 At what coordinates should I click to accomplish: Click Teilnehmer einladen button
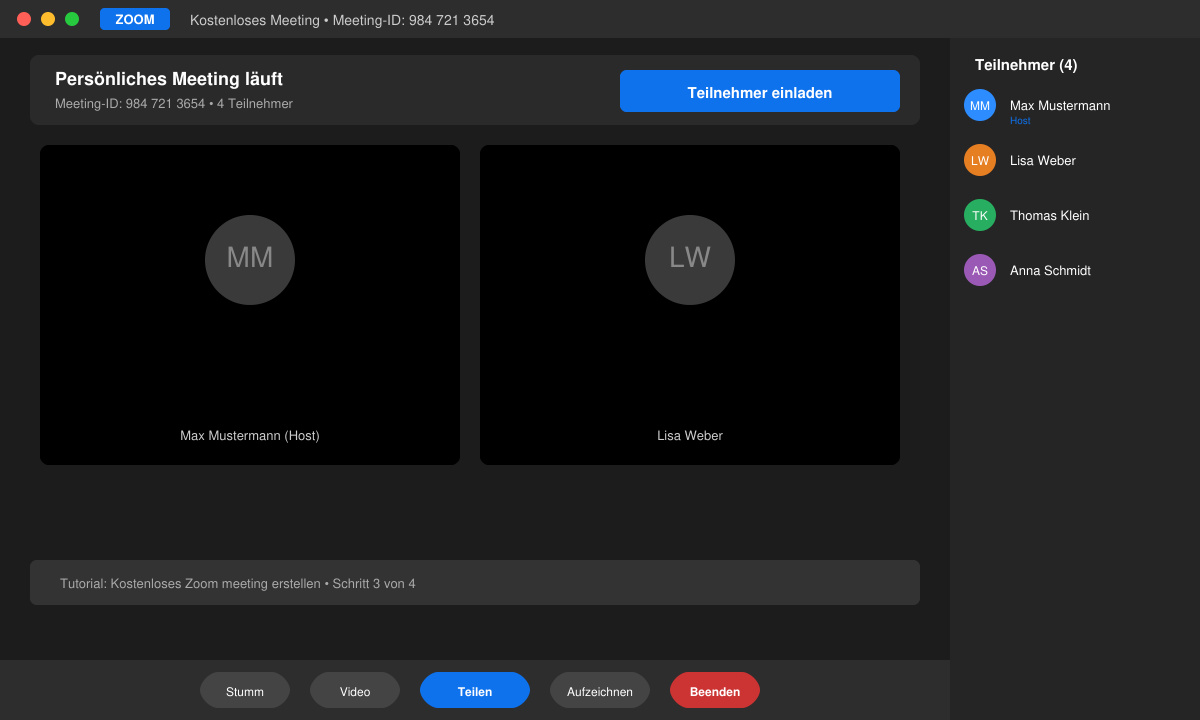[760, 91]
